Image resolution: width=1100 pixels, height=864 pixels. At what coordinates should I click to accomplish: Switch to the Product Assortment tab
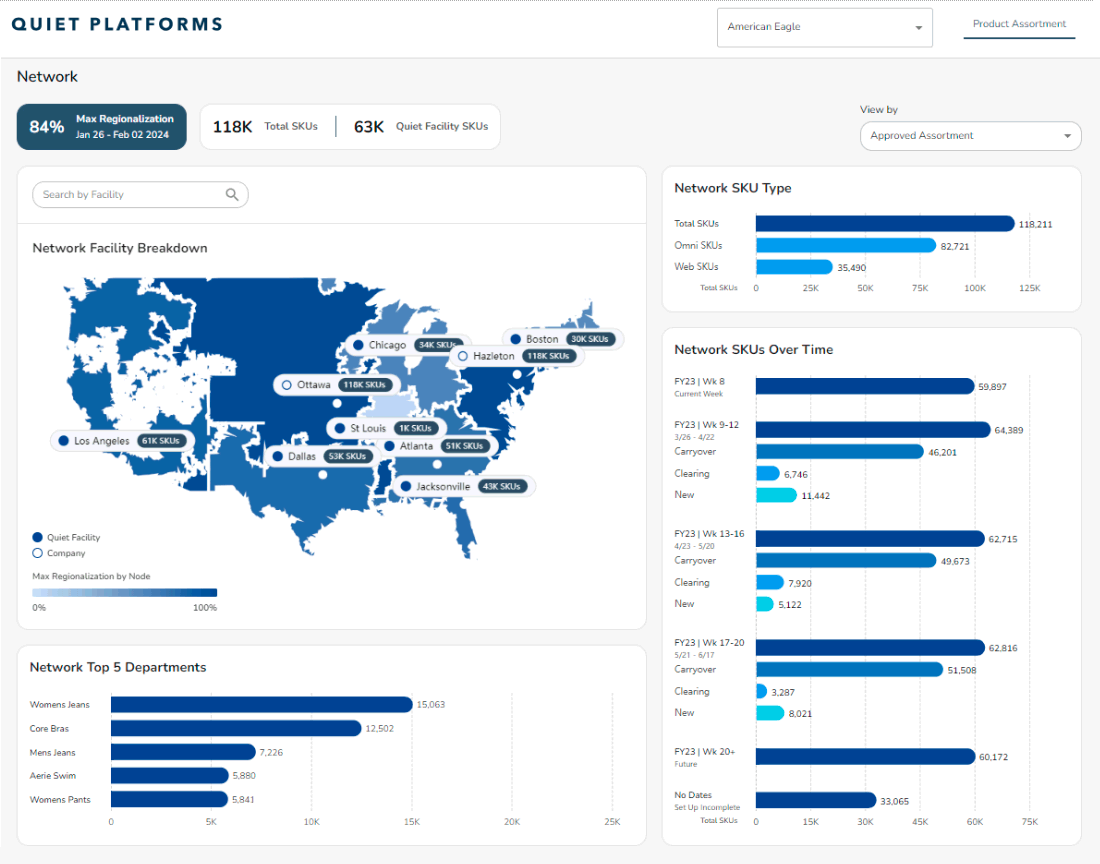1019,24
